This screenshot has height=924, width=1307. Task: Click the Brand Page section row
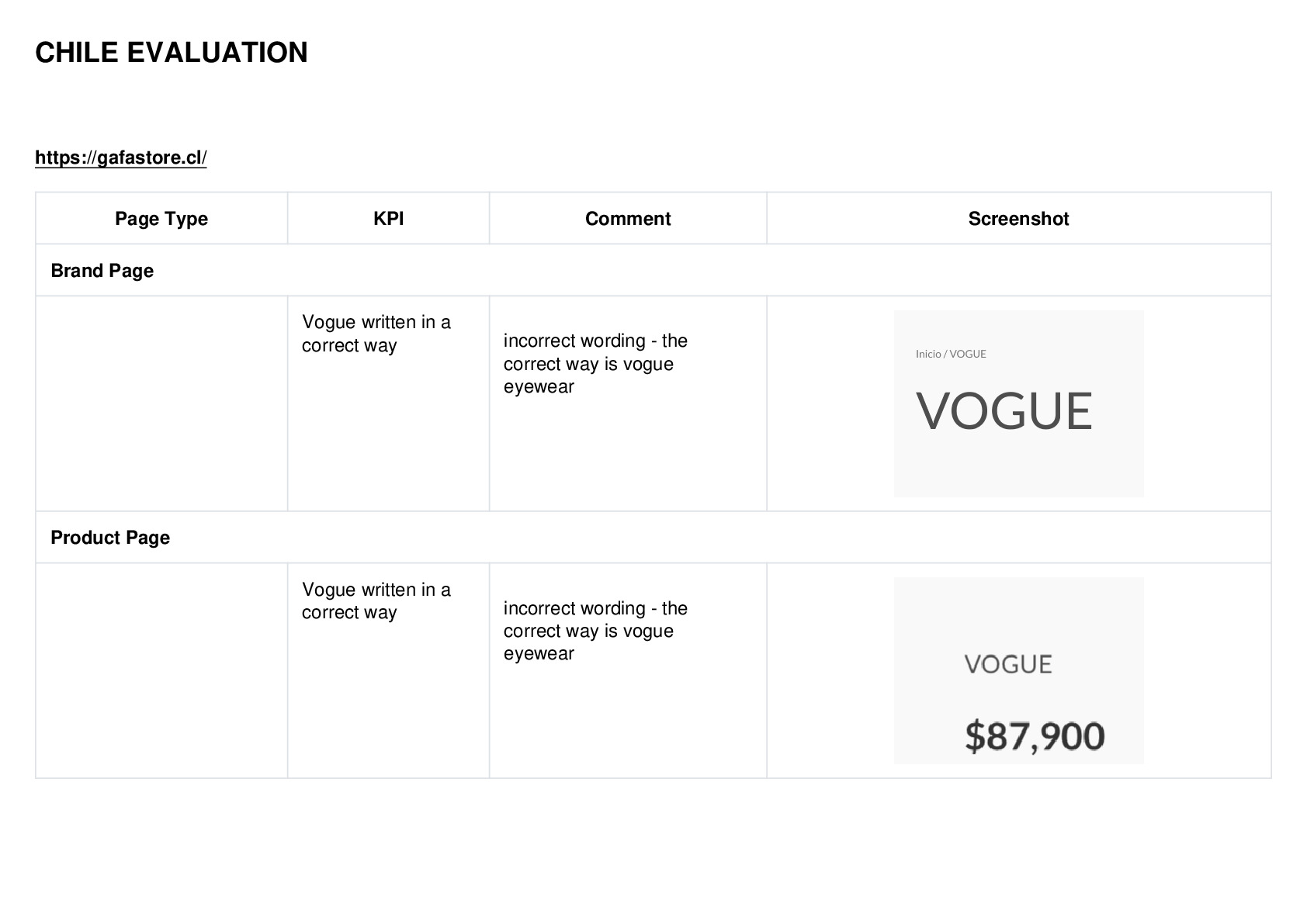pyautogui.click(x=653, y=270)
